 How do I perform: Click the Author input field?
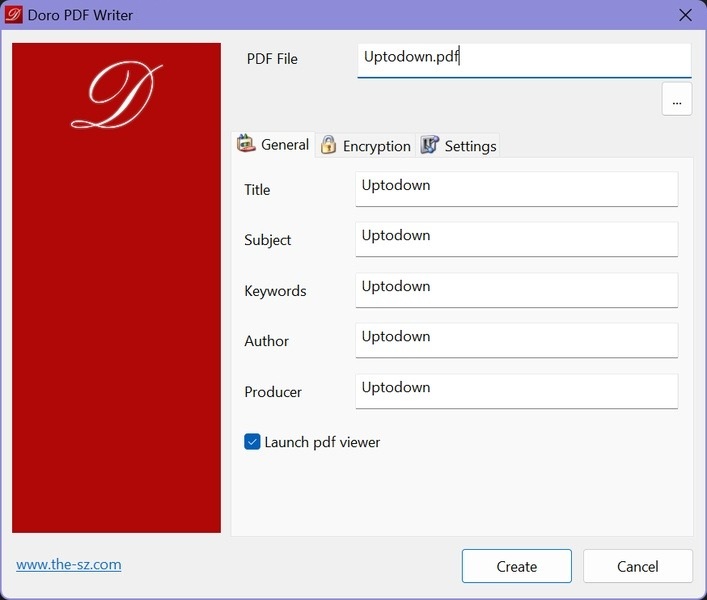516,339
